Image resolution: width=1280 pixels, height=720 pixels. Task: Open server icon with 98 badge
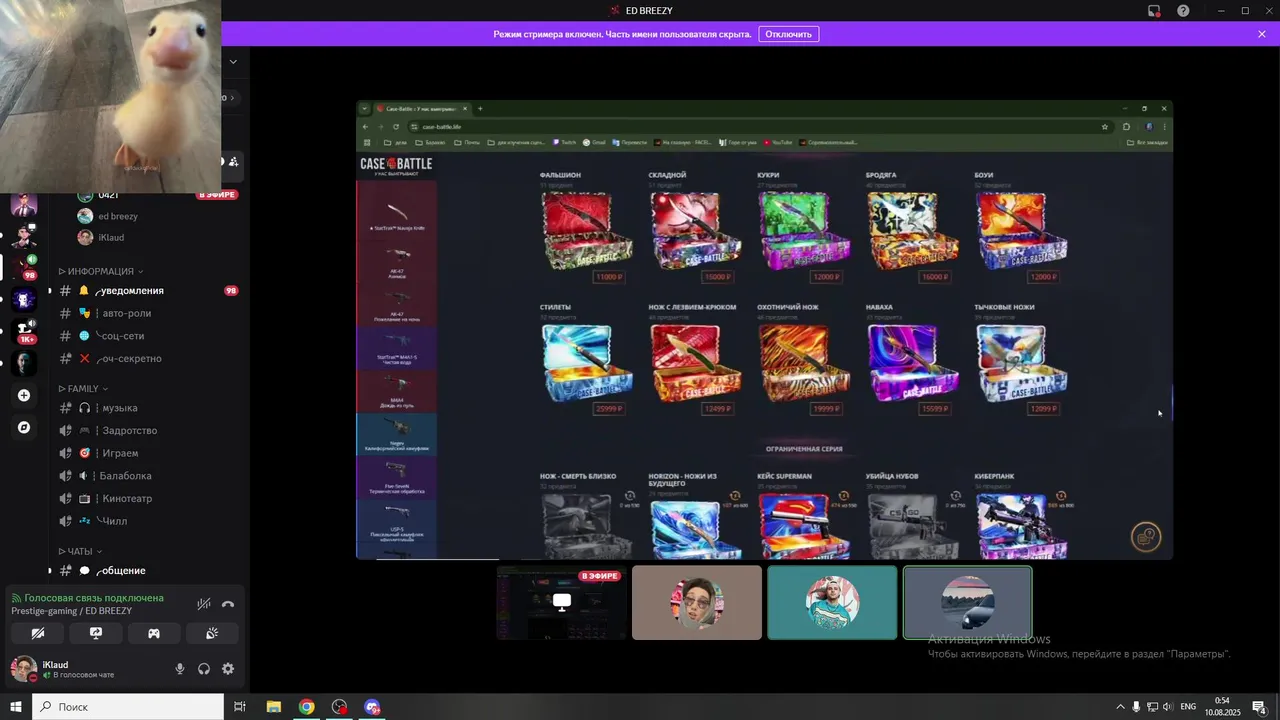tap(24, 266)
